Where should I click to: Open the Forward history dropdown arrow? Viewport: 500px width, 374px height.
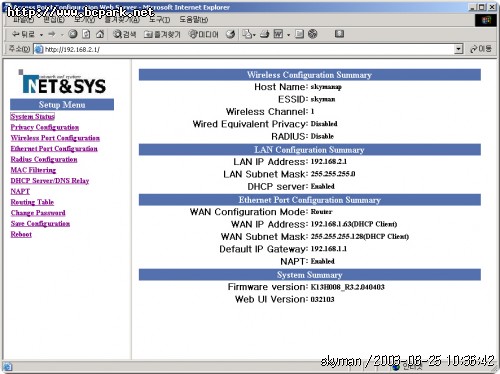tap(62, 34)
